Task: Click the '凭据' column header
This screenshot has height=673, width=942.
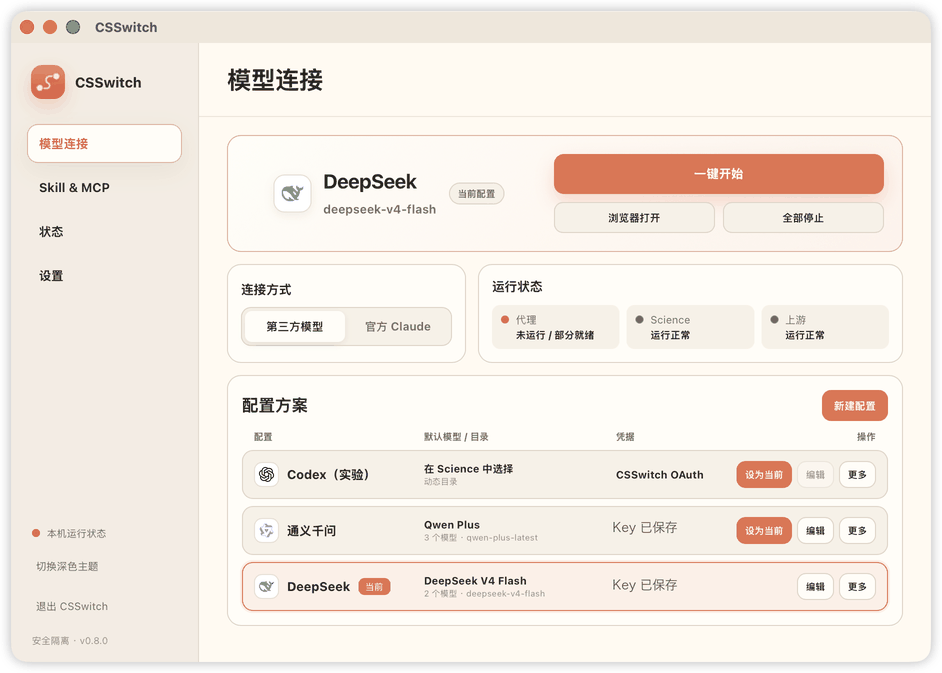Action: pos(625,437)
